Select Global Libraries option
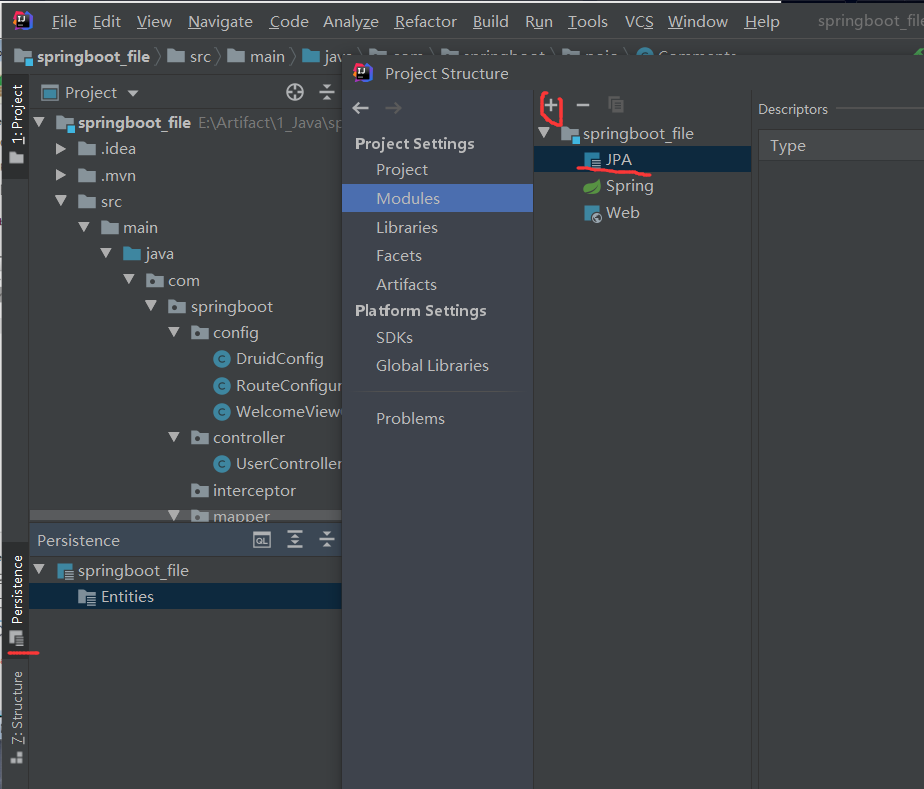Viewport: 924px width, 789px height. [432, 365]
